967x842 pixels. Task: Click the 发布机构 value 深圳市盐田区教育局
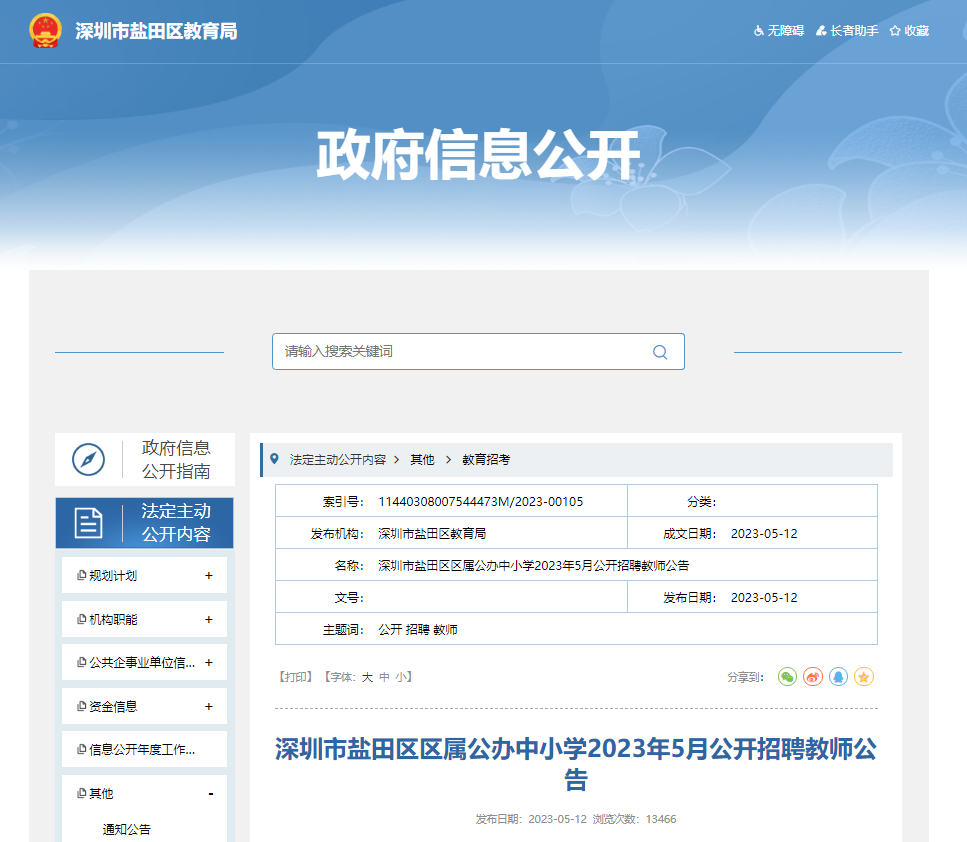click(x=432, y=534)
